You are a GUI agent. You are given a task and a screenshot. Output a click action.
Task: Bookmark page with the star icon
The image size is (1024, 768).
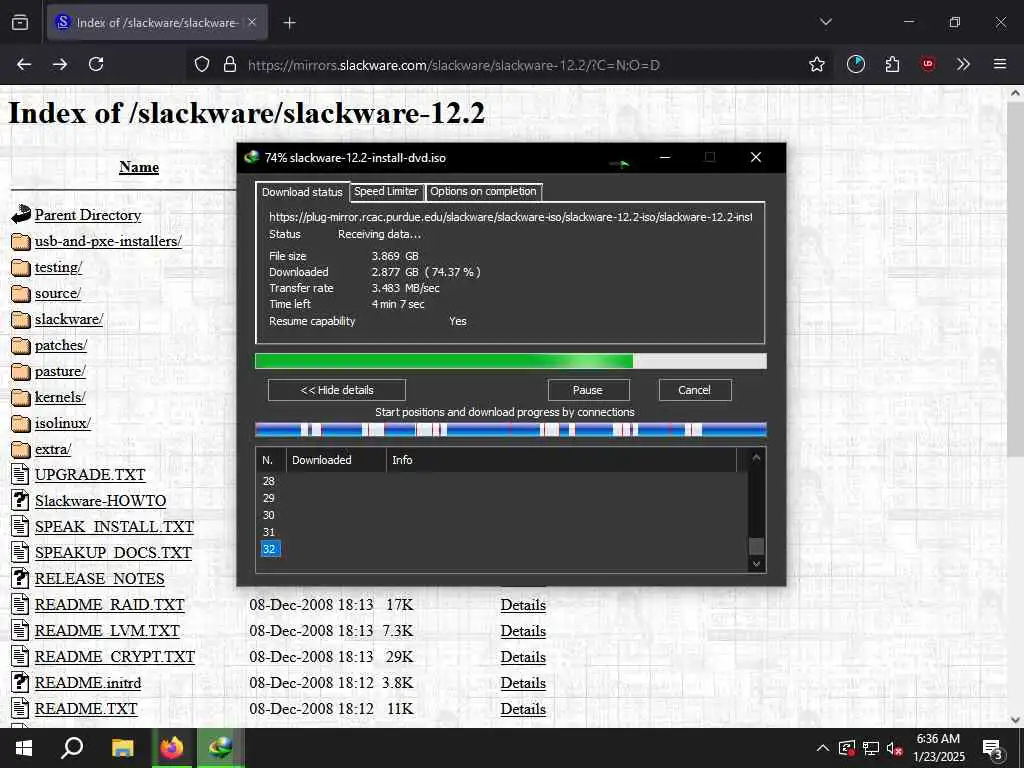pos(816,64)
